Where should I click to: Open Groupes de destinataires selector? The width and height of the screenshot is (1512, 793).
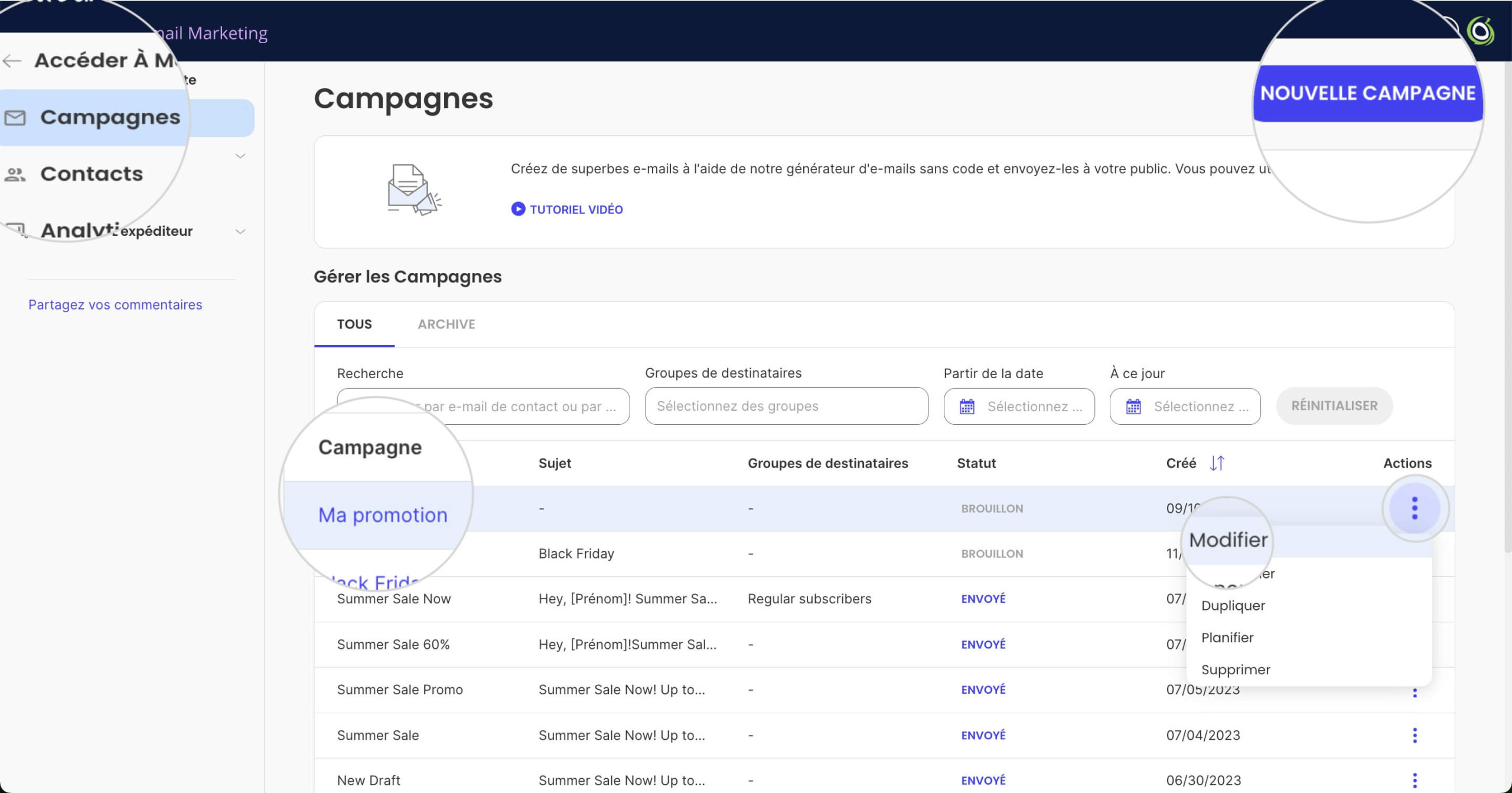pos(786,406)
